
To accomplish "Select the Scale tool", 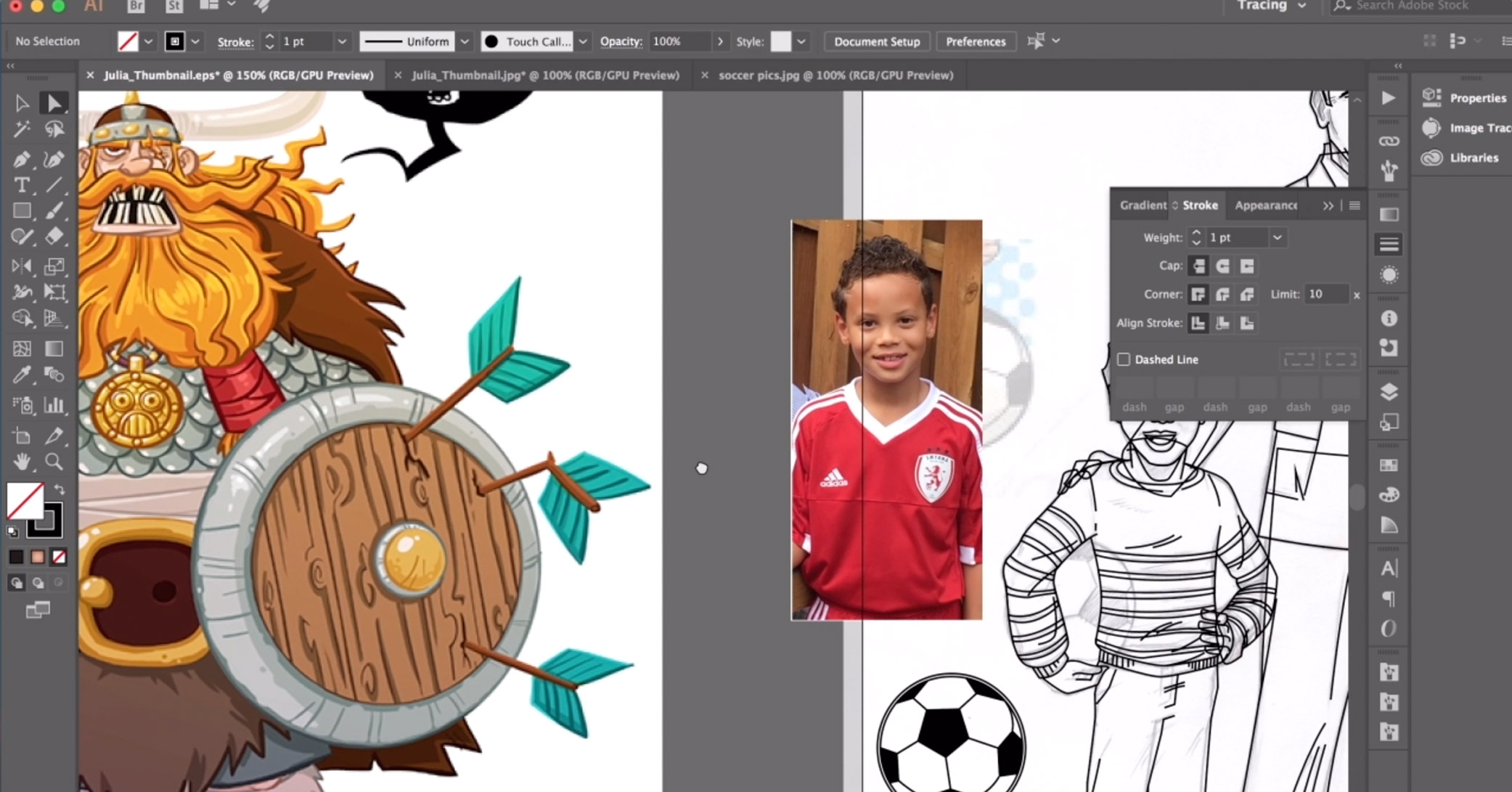I will pyautogui.click(x=54, y=266).
